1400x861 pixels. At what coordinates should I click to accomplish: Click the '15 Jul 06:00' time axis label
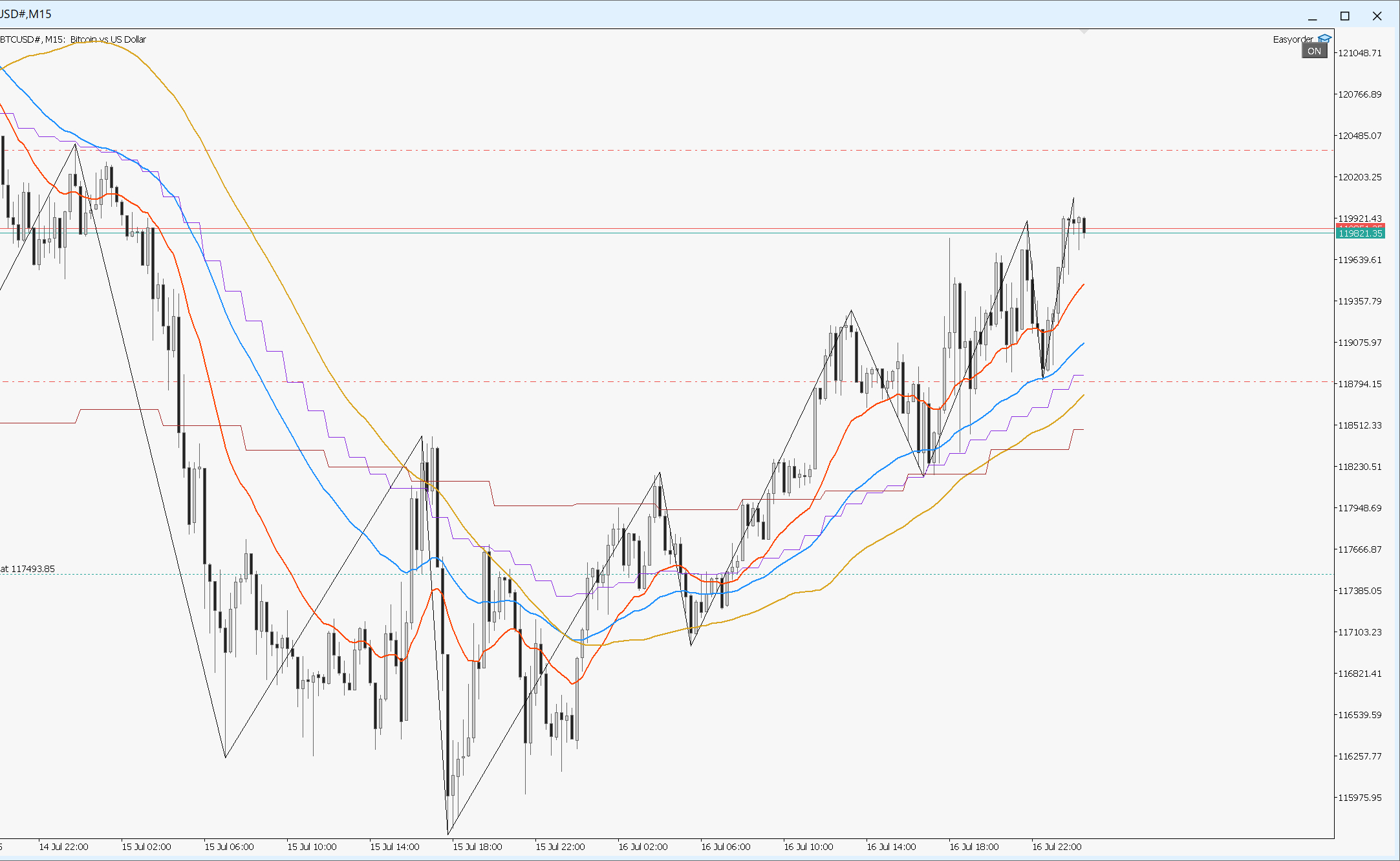[x=229, y=847]
